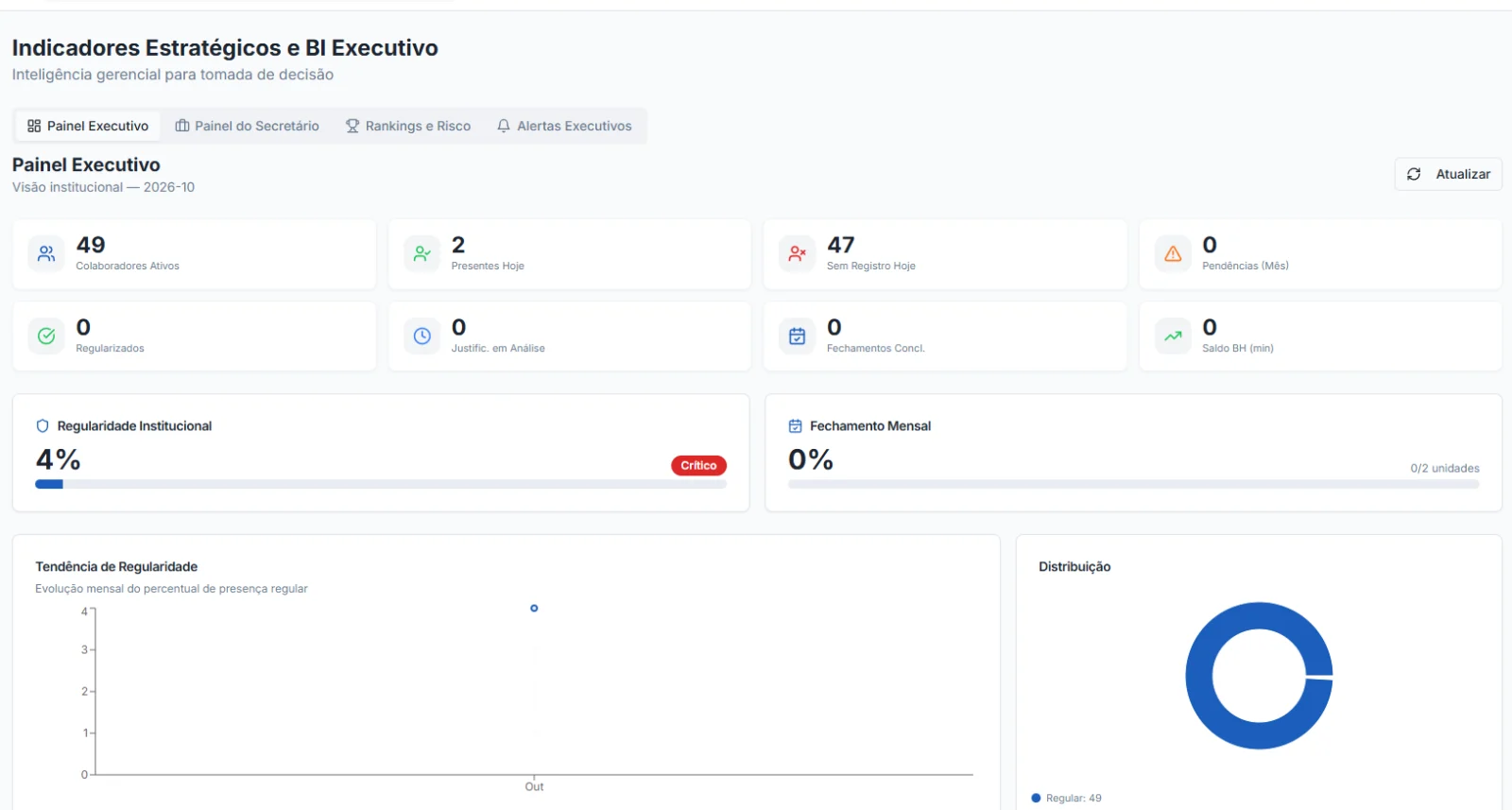
Task: Click the Fechamento Mensal progress bar
Action: pos(1134,484)
